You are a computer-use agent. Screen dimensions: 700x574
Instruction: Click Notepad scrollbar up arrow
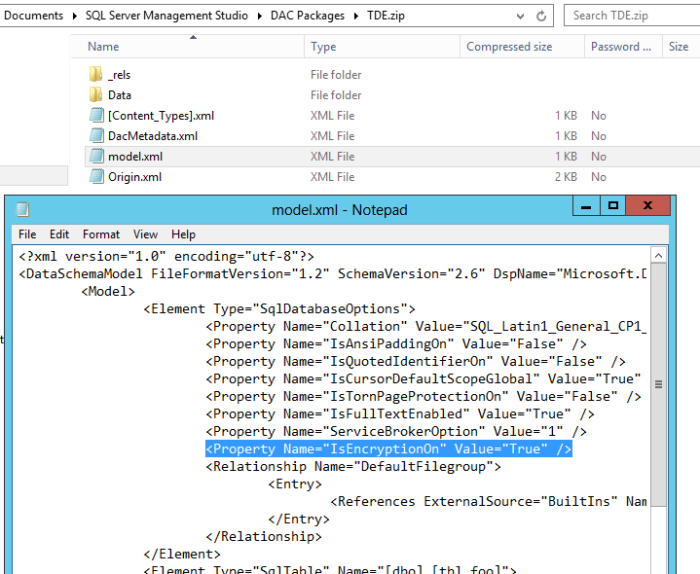[657, 256]
